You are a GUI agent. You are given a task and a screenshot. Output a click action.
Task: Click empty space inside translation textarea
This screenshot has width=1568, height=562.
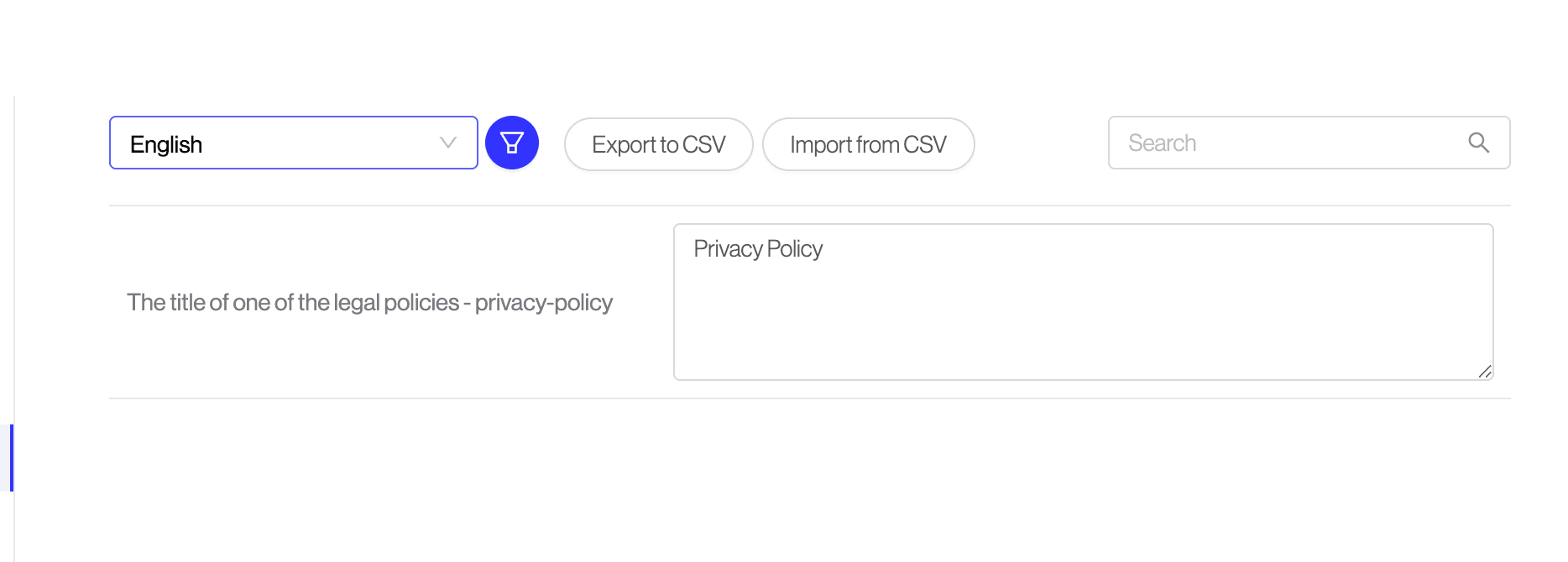click(1084, 327)
